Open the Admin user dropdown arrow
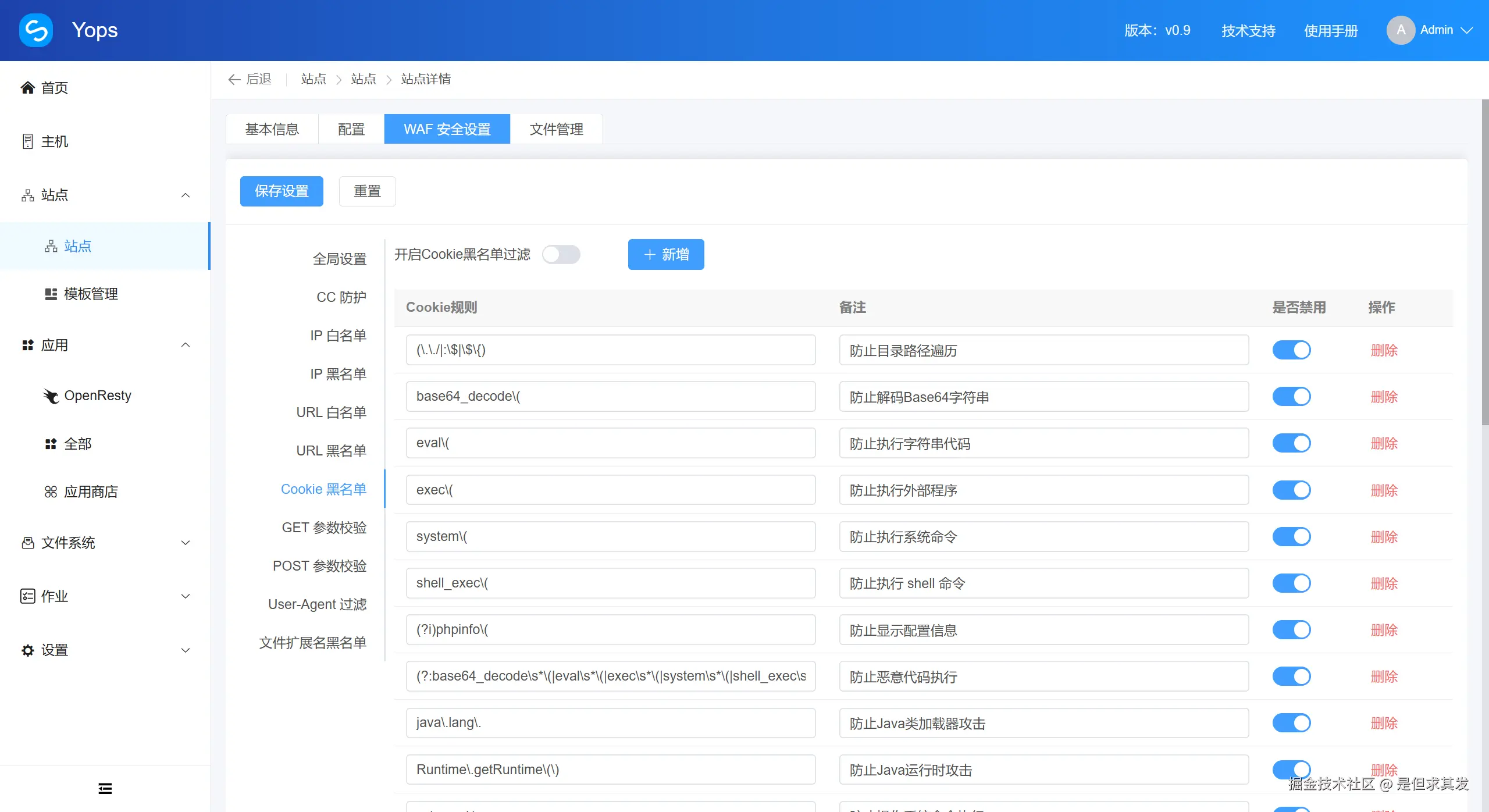1489x812 pixels. tap(1467, 30)
